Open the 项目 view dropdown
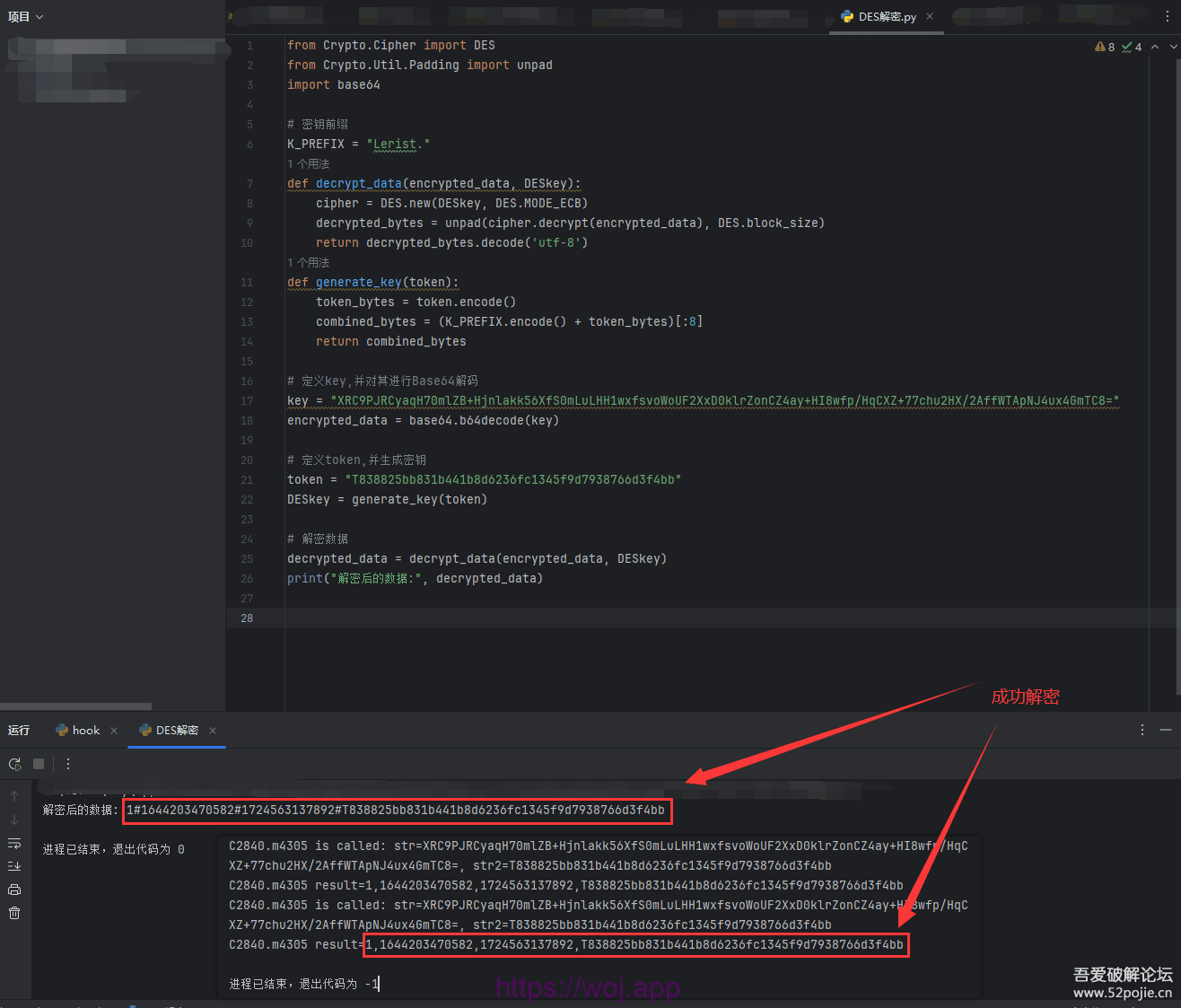 25,17
